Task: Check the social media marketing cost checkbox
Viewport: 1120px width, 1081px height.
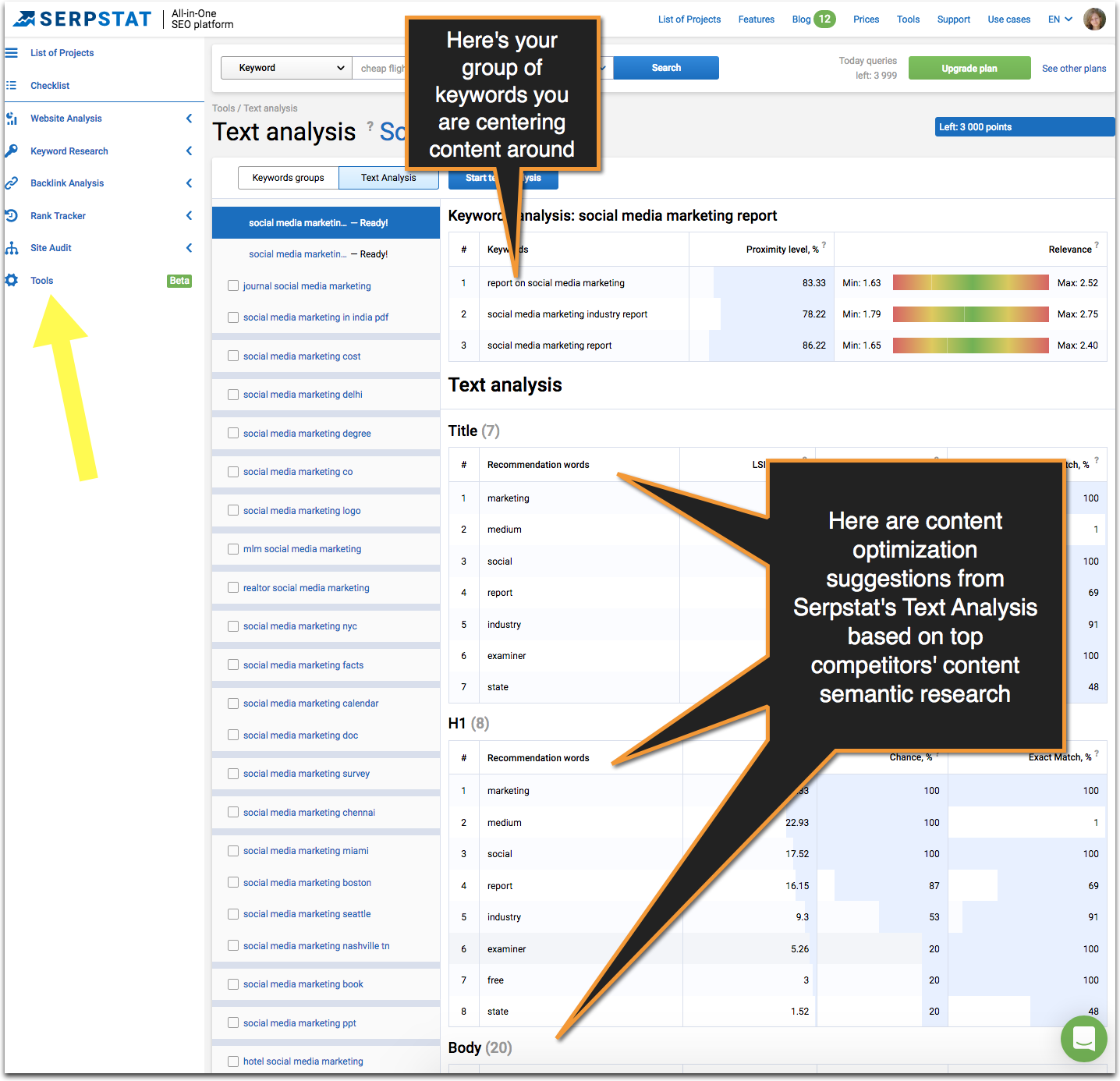Action: [233, 356]
